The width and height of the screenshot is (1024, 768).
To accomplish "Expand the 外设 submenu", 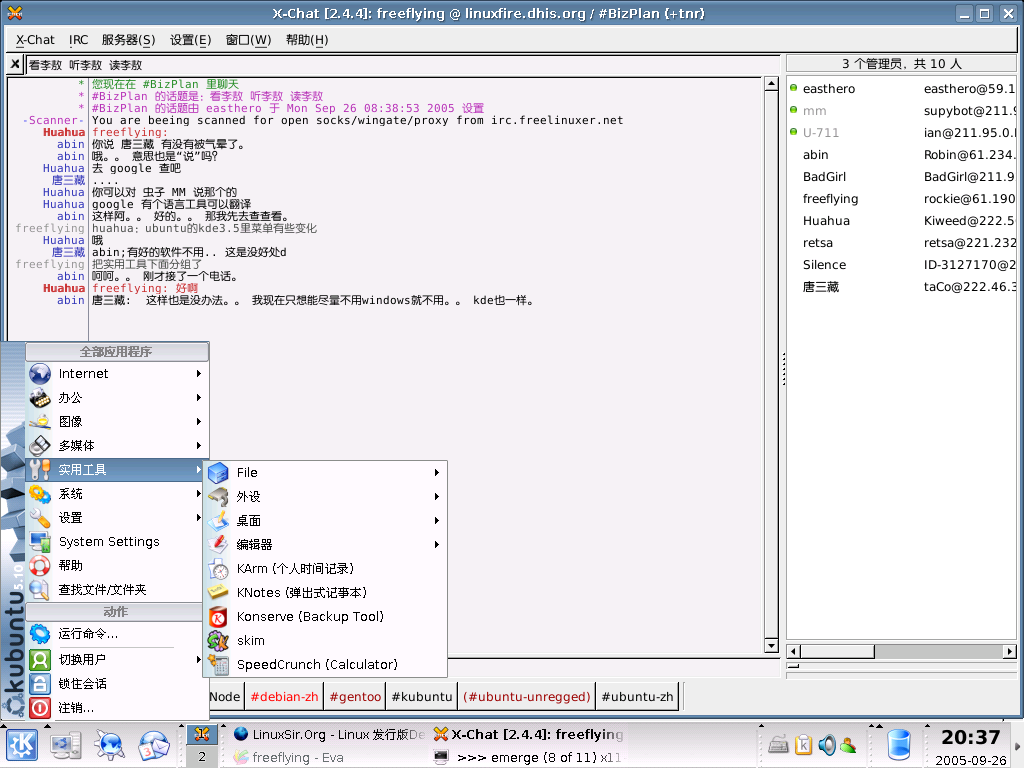I will [325, 497].
